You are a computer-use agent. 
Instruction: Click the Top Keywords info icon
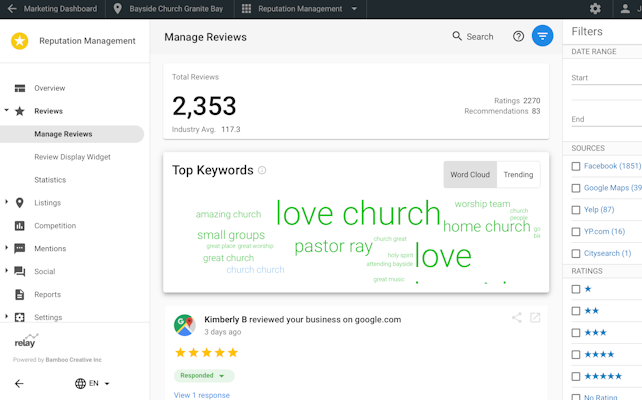pyautogui.click(x=263, y=170)
